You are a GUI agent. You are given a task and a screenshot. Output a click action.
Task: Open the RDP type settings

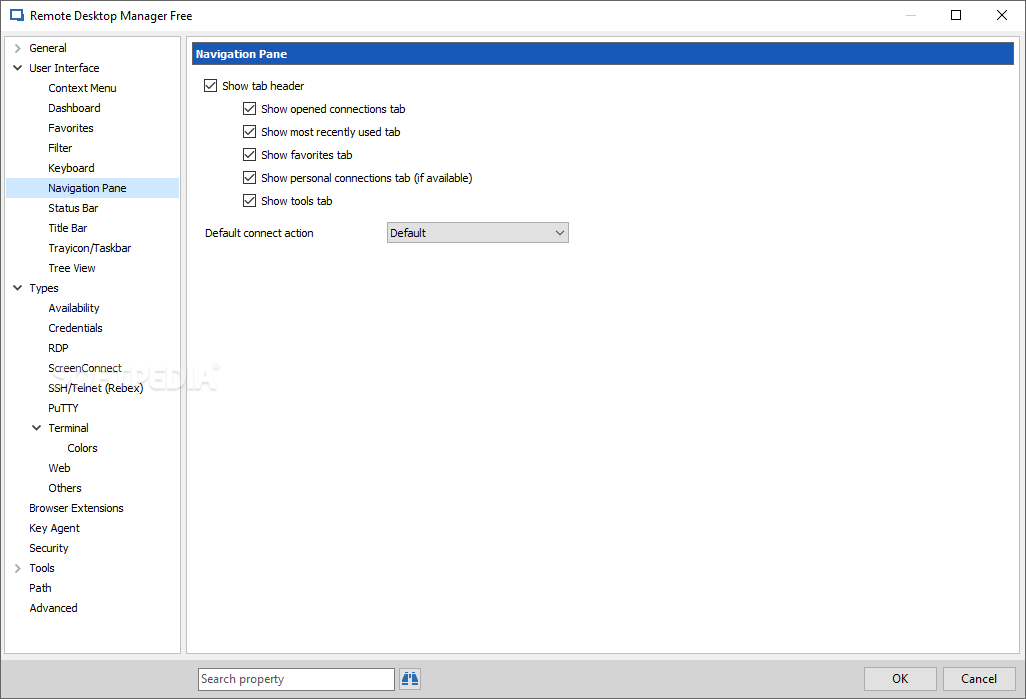point(58,348)
